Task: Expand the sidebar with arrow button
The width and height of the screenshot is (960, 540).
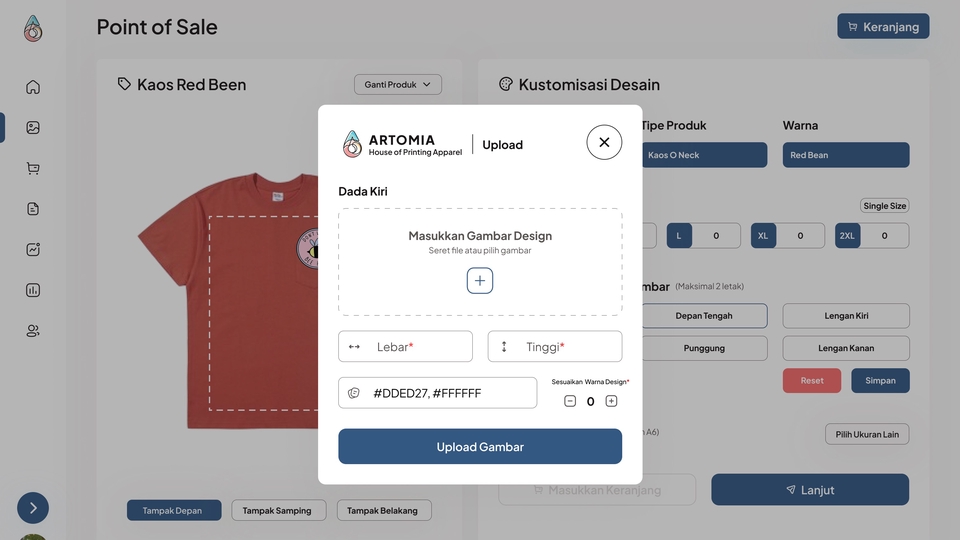Action: coord(33,508)
